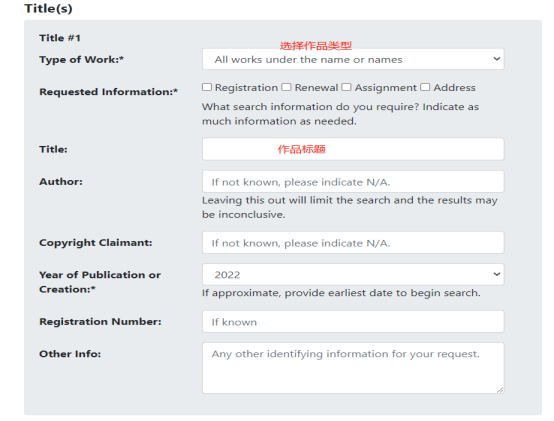Click the Address label text

tap(454, 88)
